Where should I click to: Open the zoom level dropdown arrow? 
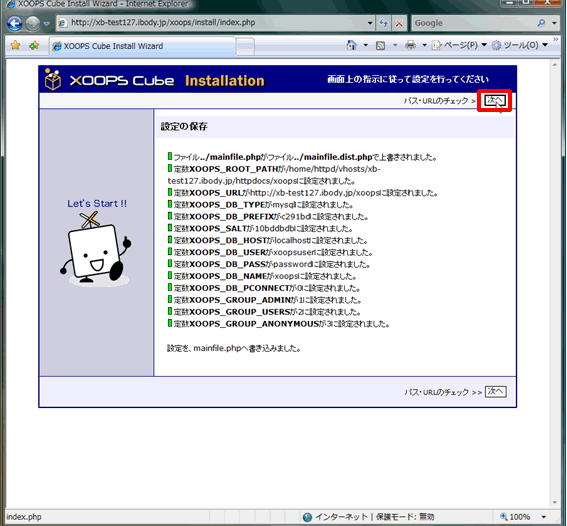point(544,517)
